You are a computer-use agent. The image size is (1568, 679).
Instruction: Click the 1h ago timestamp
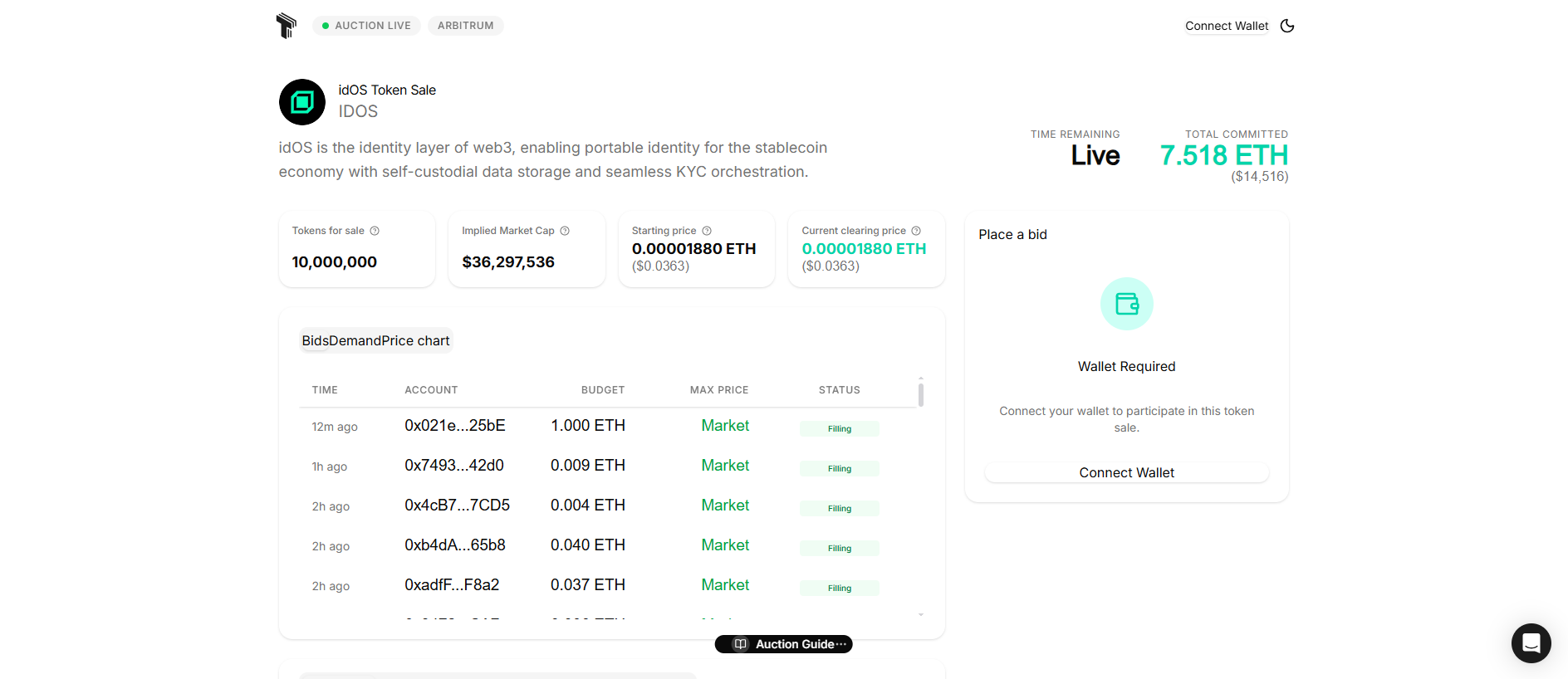(330, 467)
